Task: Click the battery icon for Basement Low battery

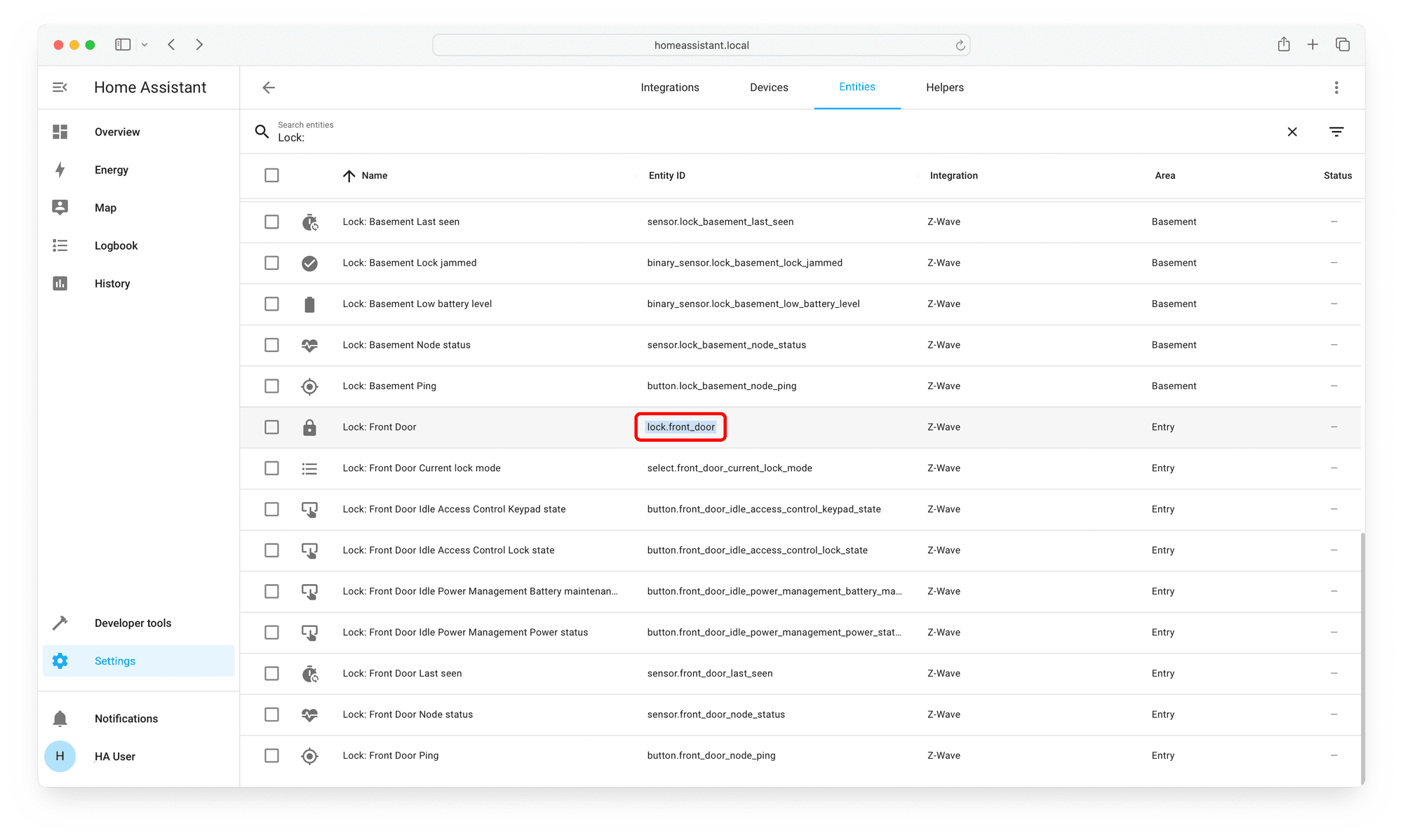Action: click(x=309, y=304)
